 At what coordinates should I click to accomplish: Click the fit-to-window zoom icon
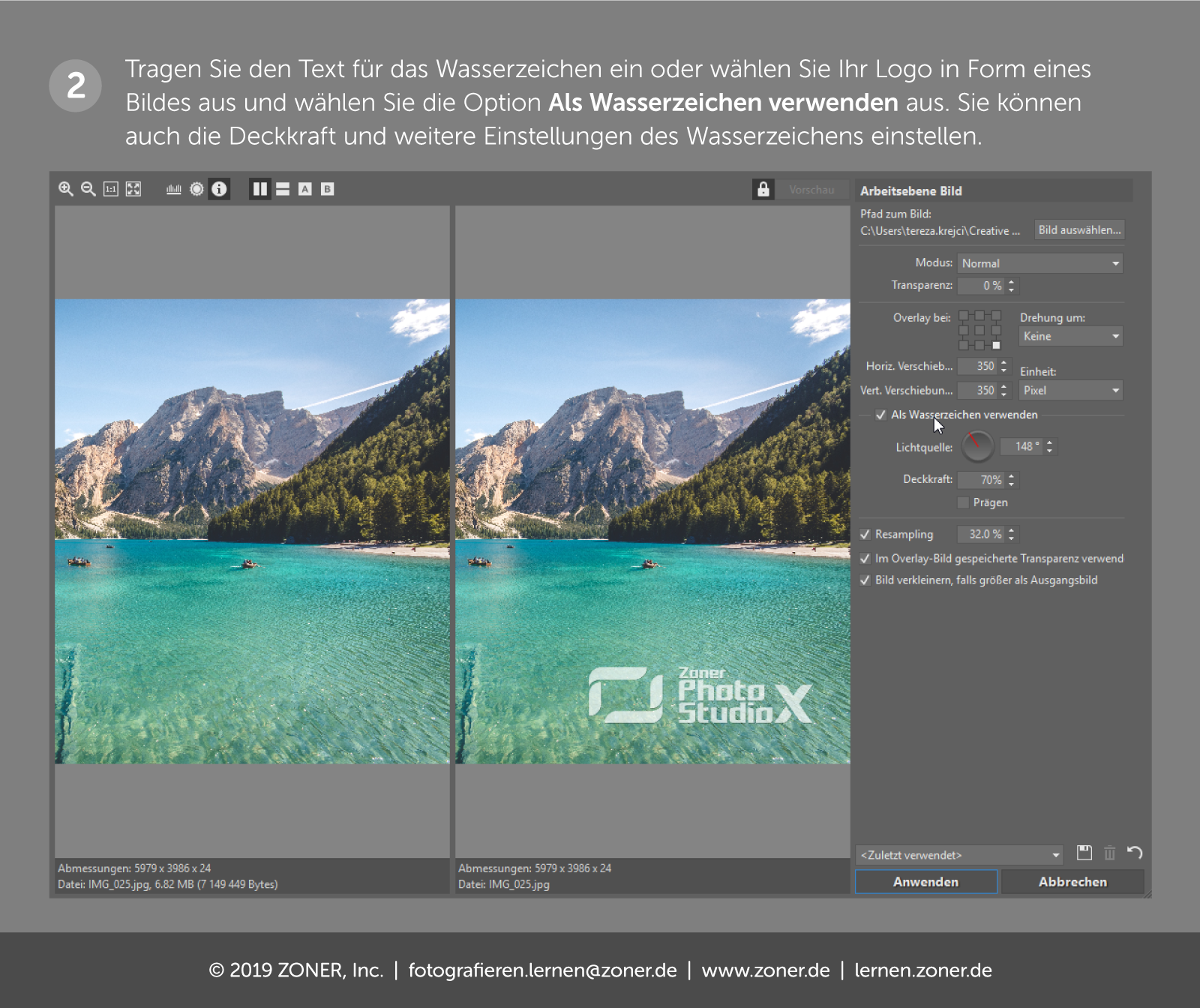pos(133,189)
